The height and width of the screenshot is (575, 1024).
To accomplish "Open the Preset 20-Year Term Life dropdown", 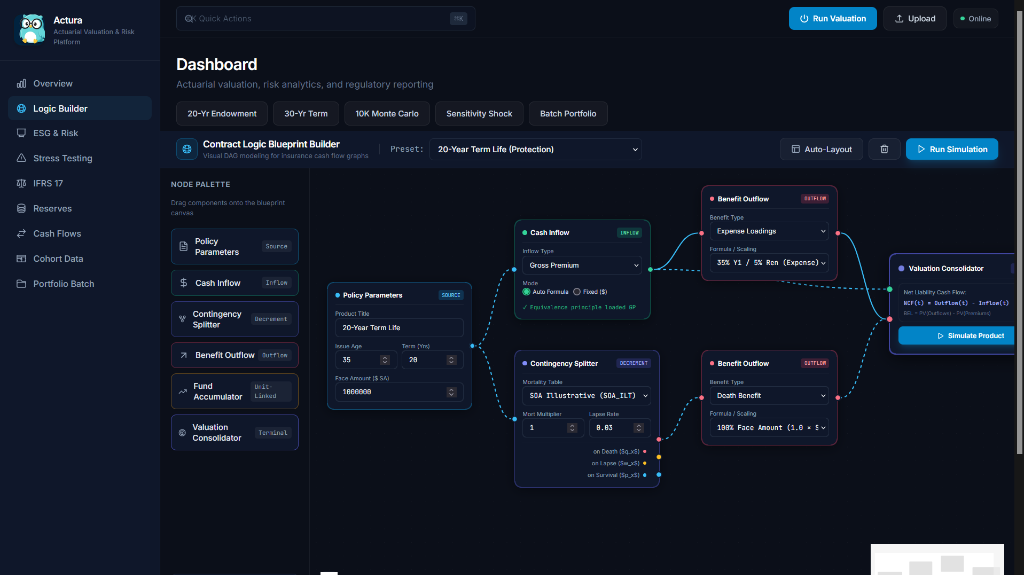I will tap(536, 149).
